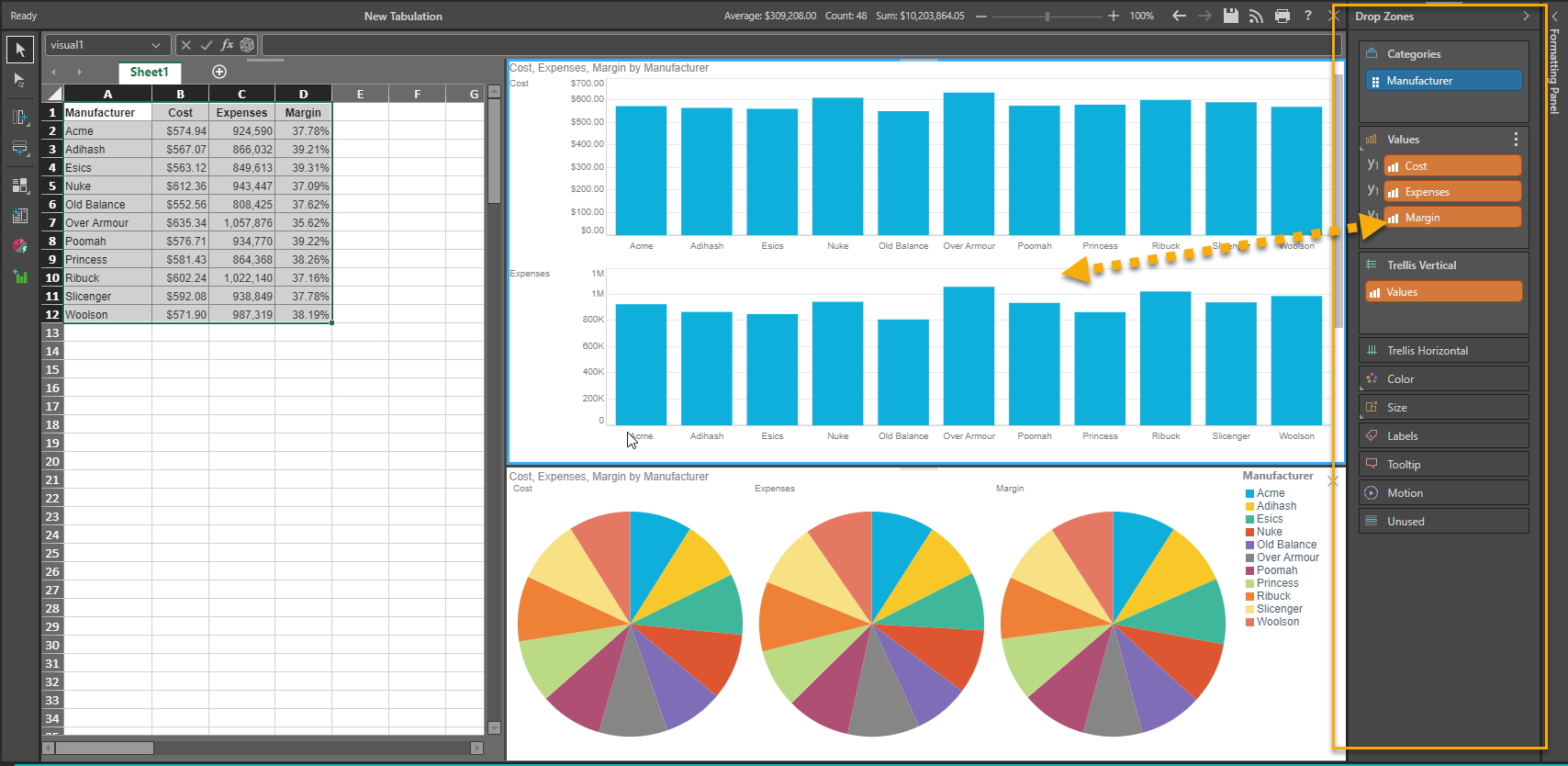Add a new sheet with plus icon
The image size is (1568, 766).
pyautogui.click(x=219, y=72)
